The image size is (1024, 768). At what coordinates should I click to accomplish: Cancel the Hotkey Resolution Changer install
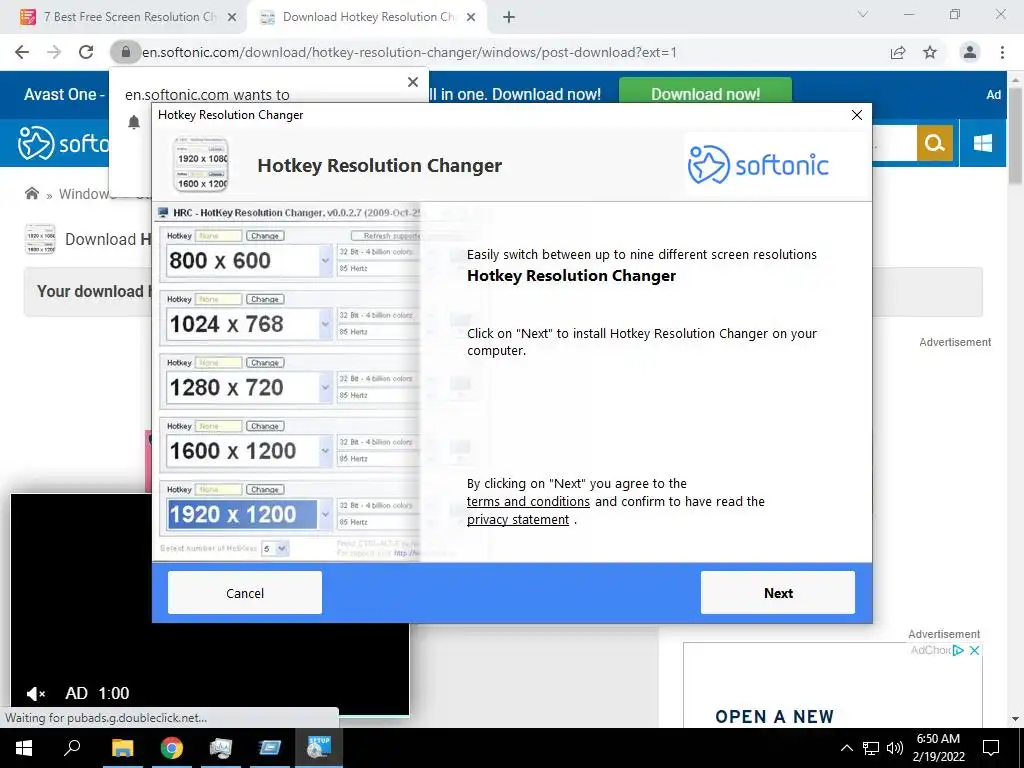point(245,592)
